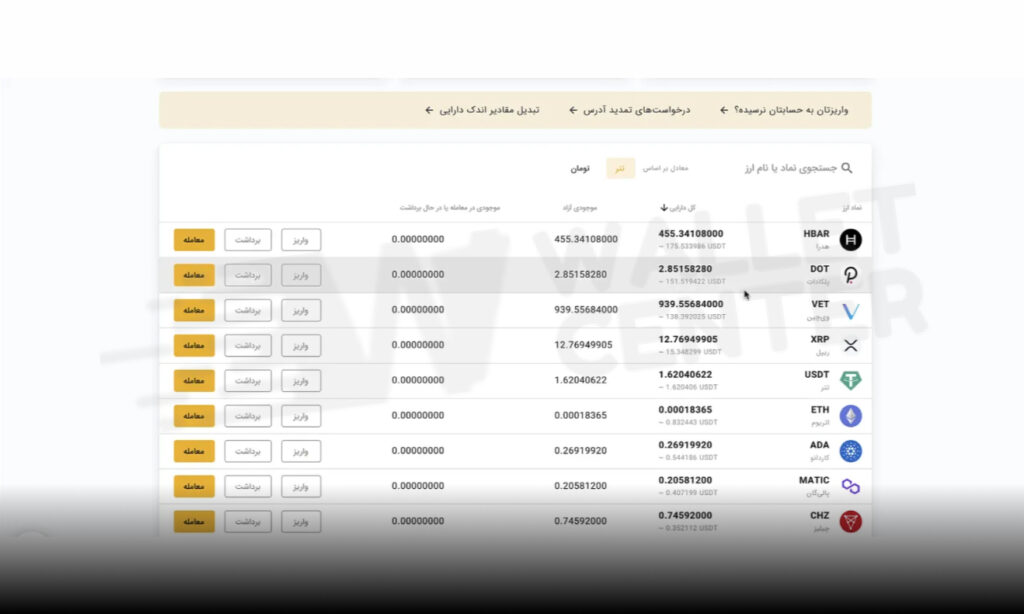Click the bold total '455.34108000' for HBAR

pyautogui.click(x=690, y=234)
